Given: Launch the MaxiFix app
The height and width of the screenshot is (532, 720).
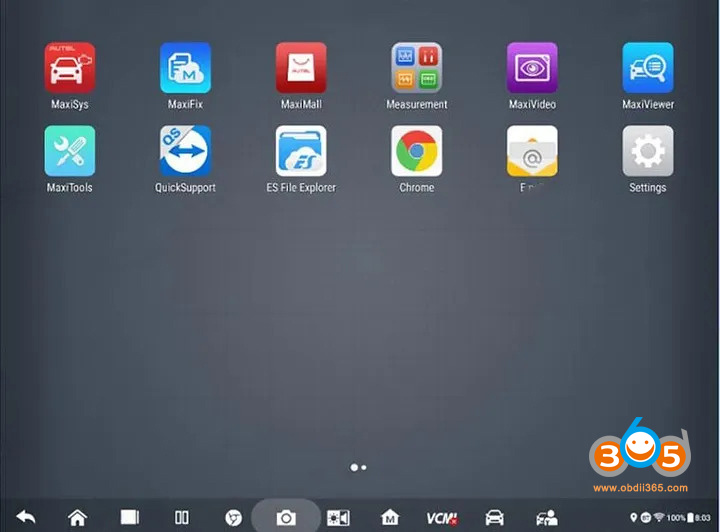Looking at the screenshot, I should [186, 68].
